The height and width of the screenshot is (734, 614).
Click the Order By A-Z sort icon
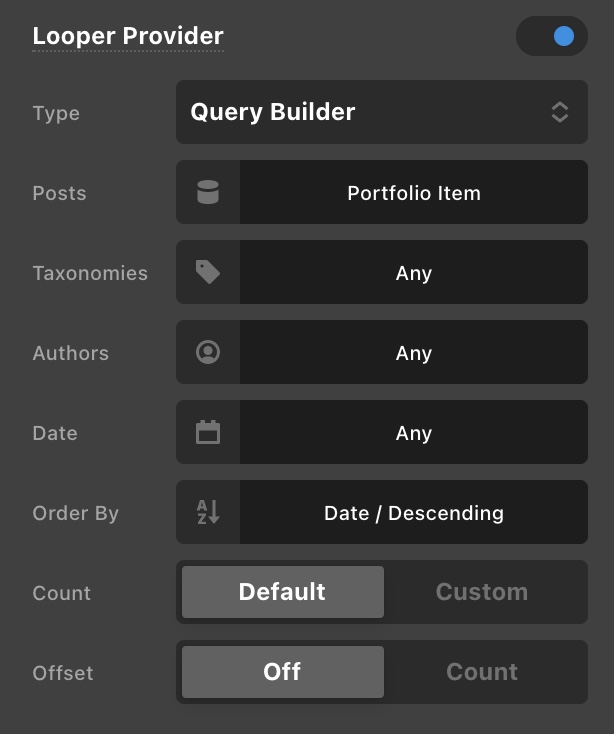pyautogui.click(x=208, y=512)
